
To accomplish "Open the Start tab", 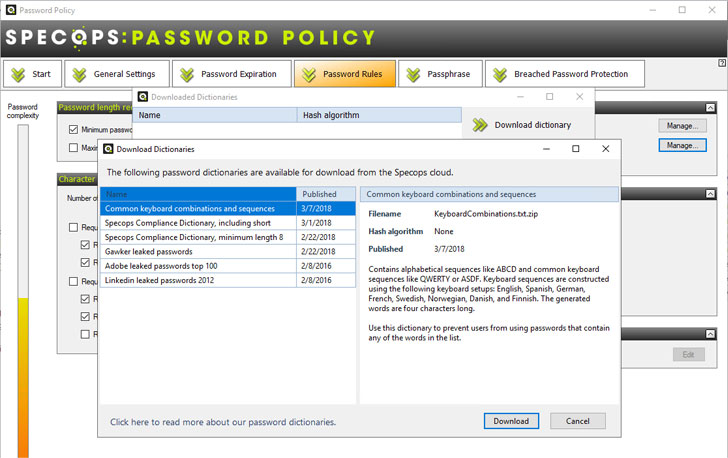I will point(32,74).
